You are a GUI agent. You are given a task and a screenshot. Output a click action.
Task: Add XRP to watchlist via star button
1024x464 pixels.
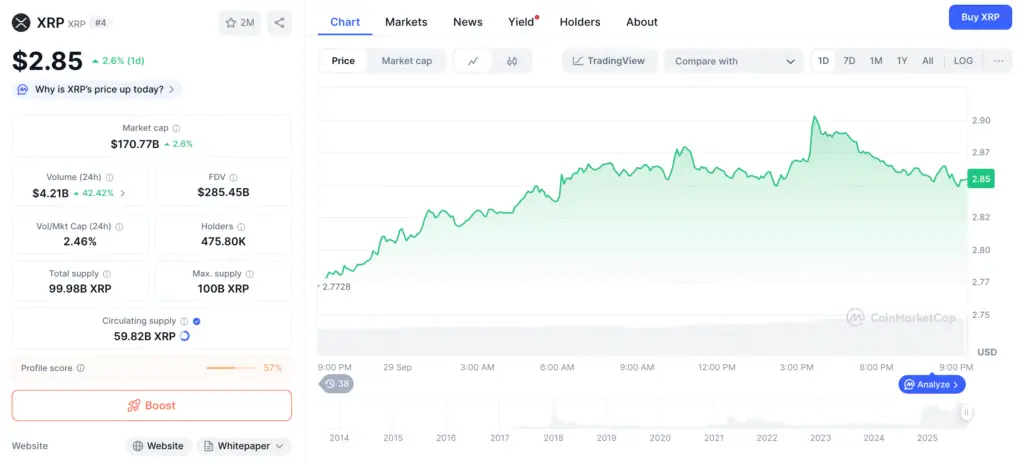coord(239,23)
